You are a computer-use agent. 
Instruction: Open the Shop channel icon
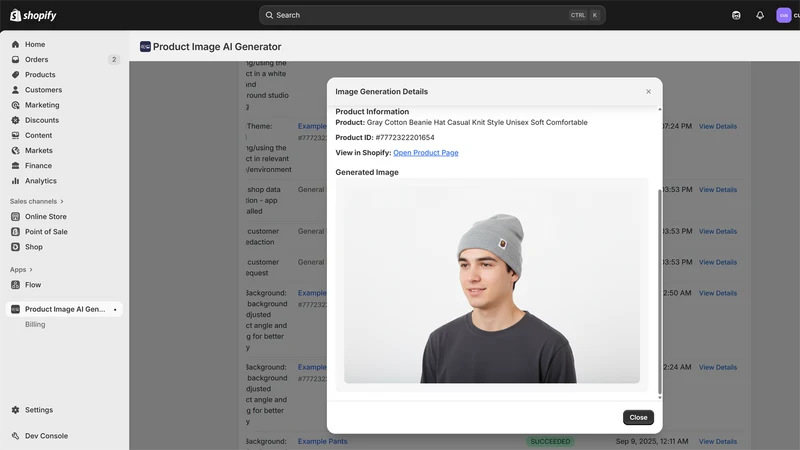[x=15, y=247]
